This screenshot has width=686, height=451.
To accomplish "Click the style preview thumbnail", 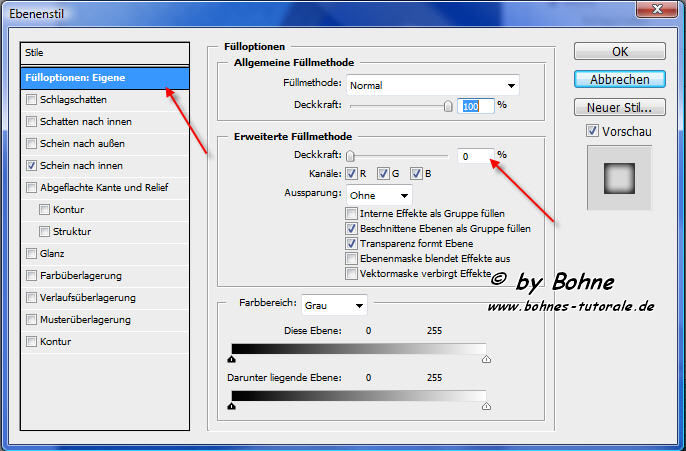I will (x=618, y=178).
